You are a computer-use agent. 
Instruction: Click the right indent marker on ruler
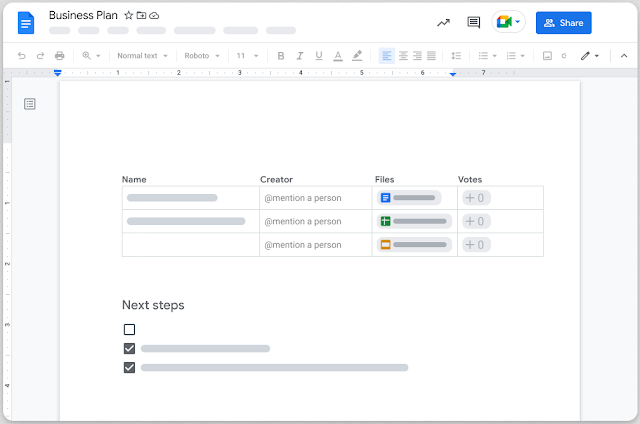point(453,74)
